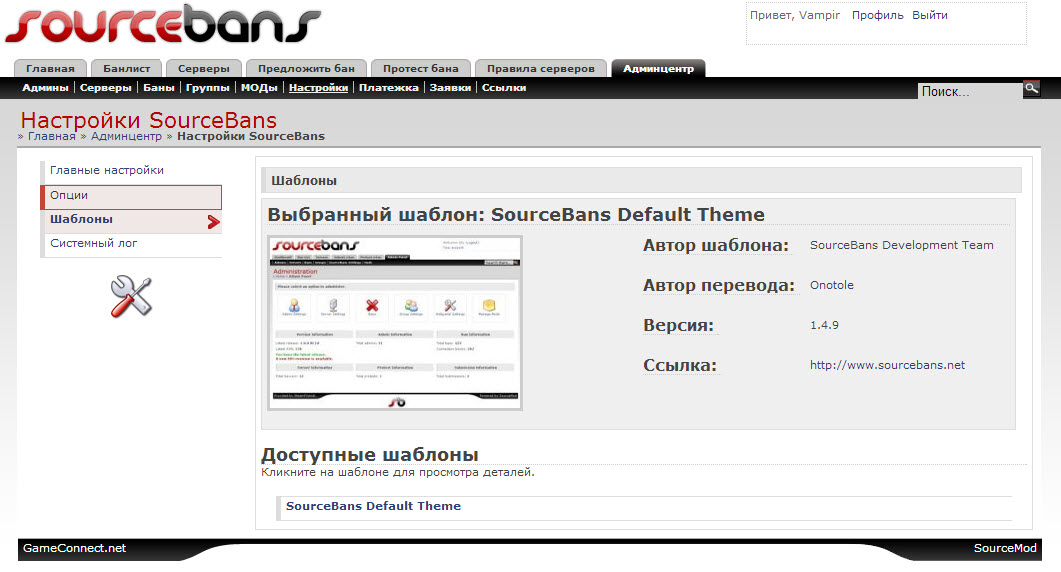The width and height of the screenshot is (1061, 572).
Task: Click the Админцентр breadcrumb link
Action: [127, 136]
